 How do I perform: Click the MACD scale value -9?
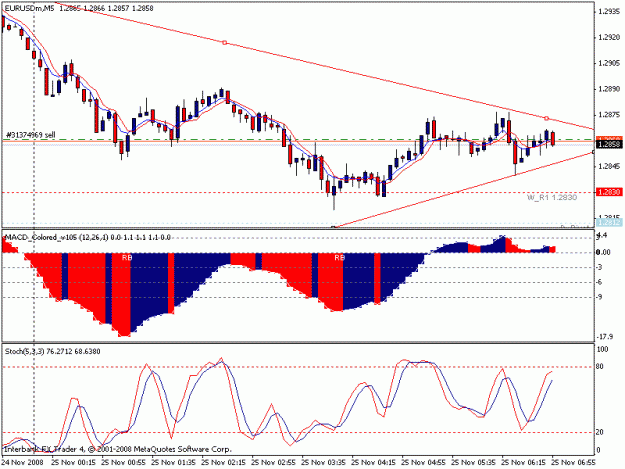(599, 297)
